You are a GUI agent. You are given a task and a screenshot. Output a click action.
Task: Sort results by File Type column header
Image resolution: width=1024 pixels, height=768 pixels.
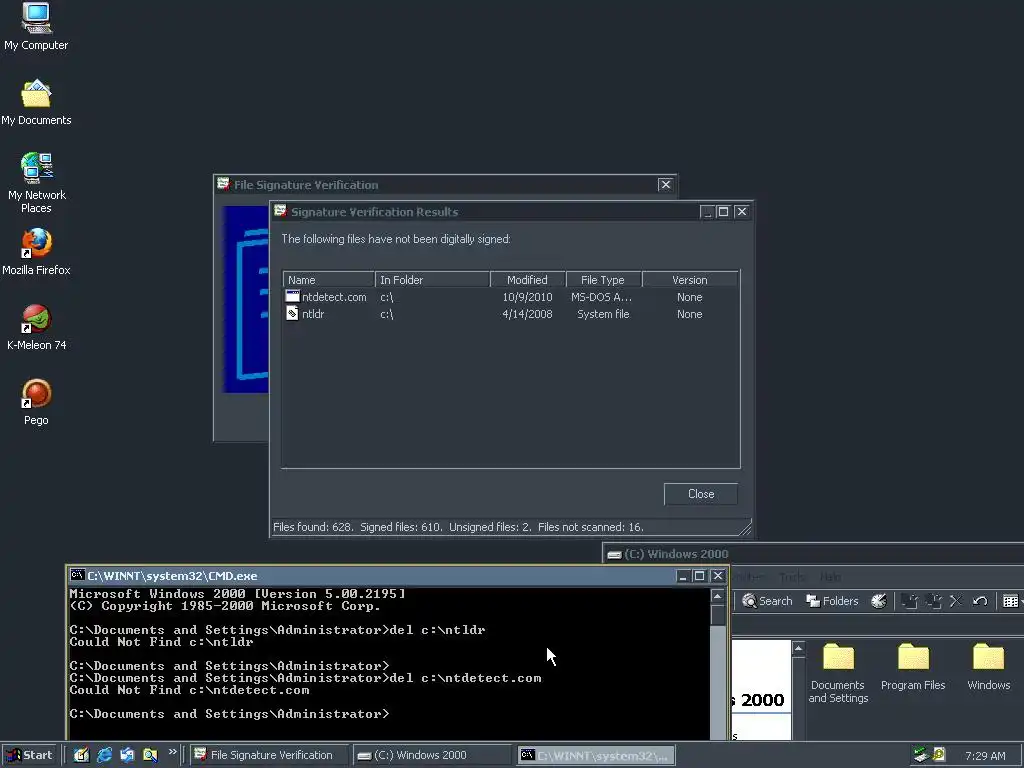point(603,280)
